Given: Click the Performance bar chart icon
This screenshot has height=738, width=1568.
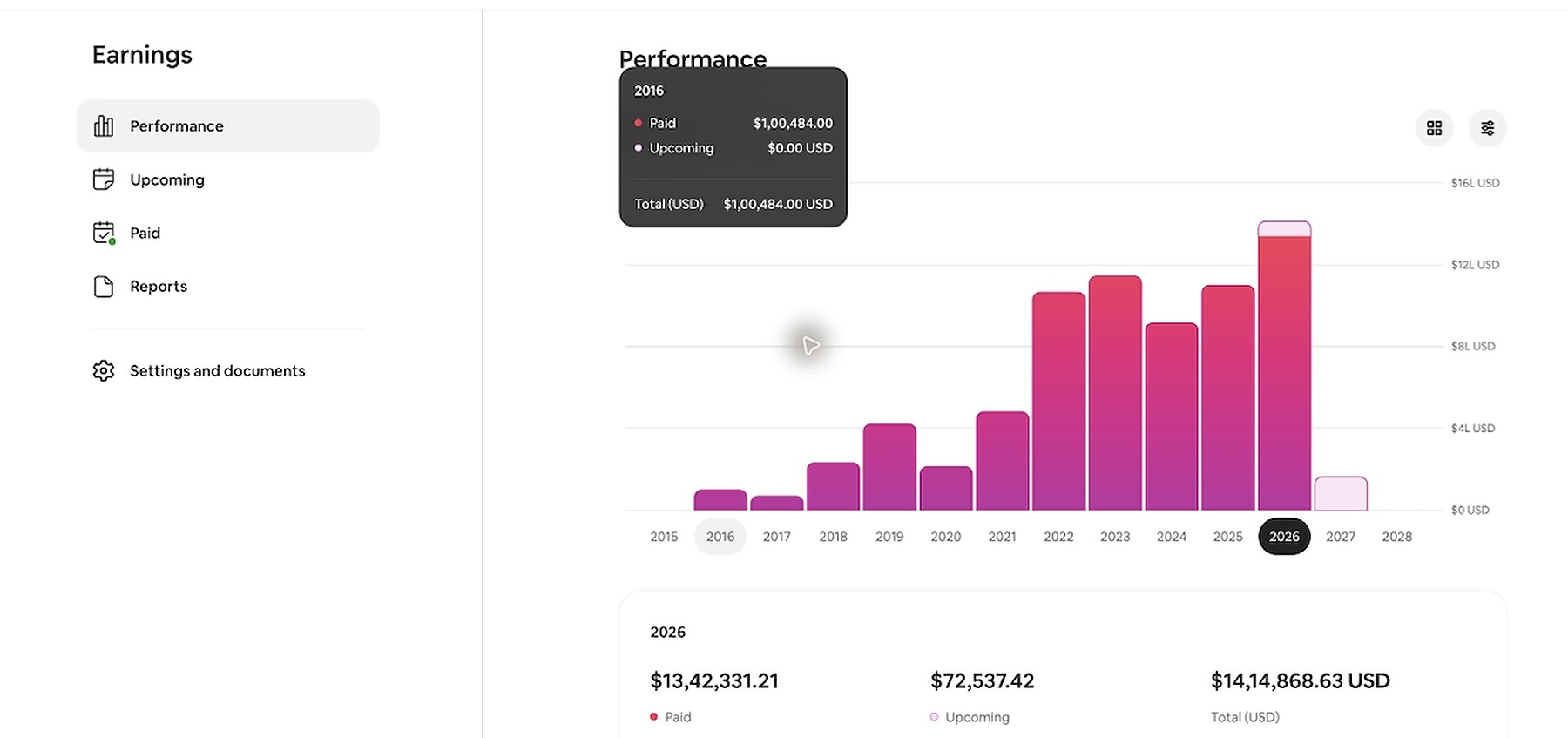Looking at the screenshot, I should tap(104, 126).
